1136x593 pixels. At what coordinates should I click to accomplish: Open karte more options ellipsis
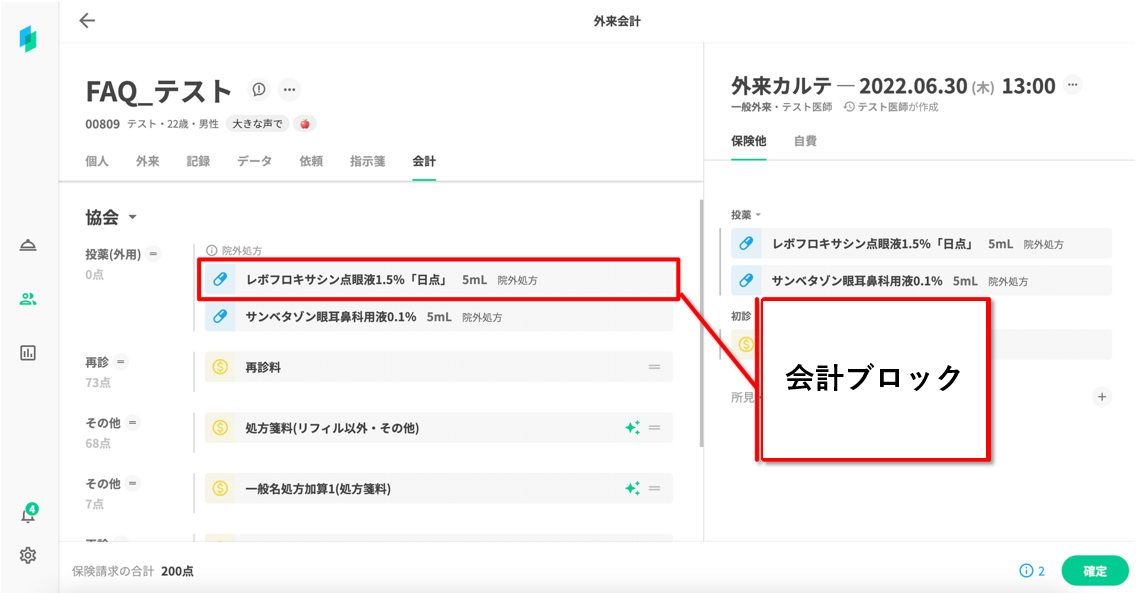pos(1073,85)
